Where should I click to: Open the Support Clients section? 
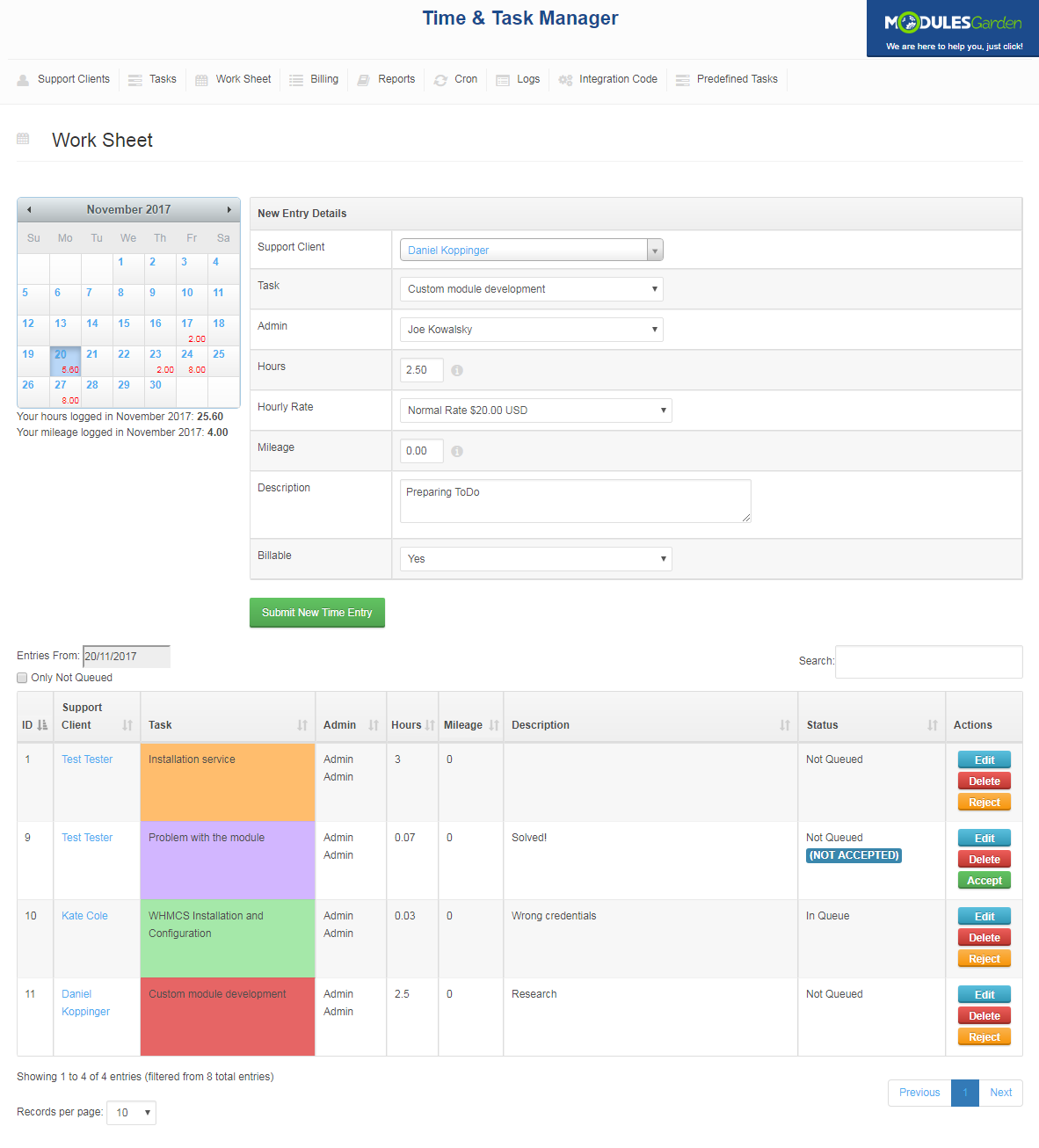click(73, 79)
